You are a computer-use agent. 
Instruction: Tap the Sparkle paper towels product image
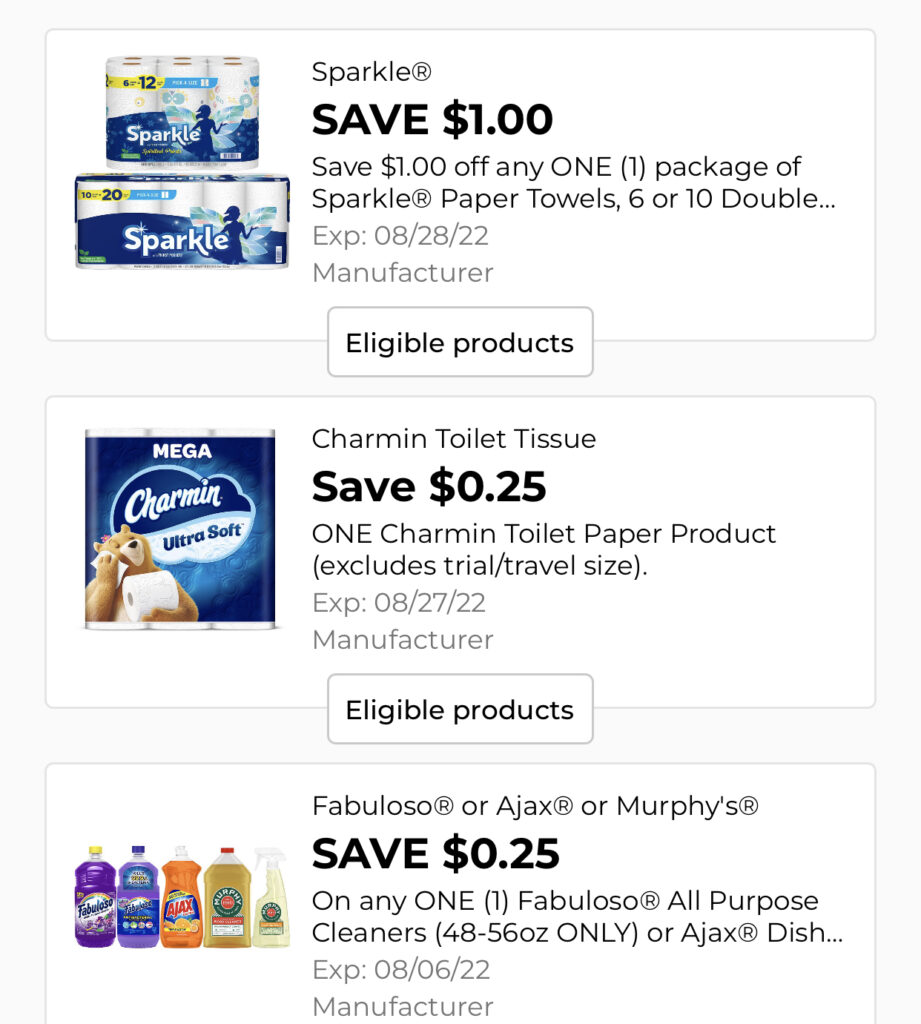182,162
